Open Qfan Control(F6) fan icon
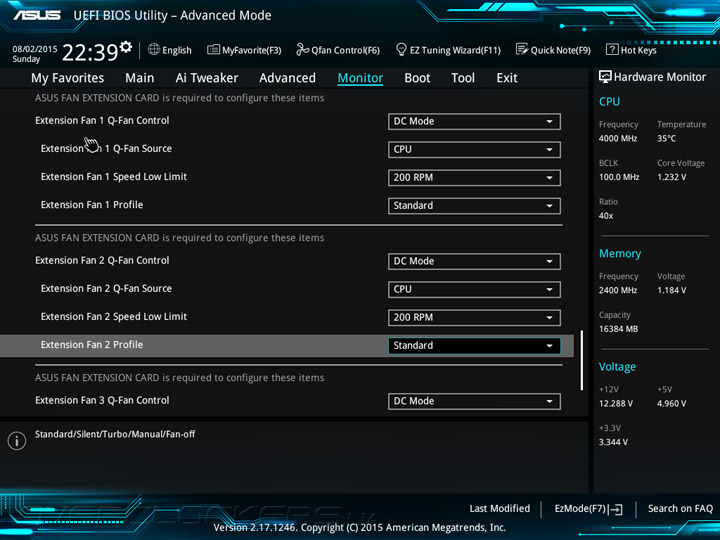The width and height of the screenshot is (720, 540). [302, 49]
